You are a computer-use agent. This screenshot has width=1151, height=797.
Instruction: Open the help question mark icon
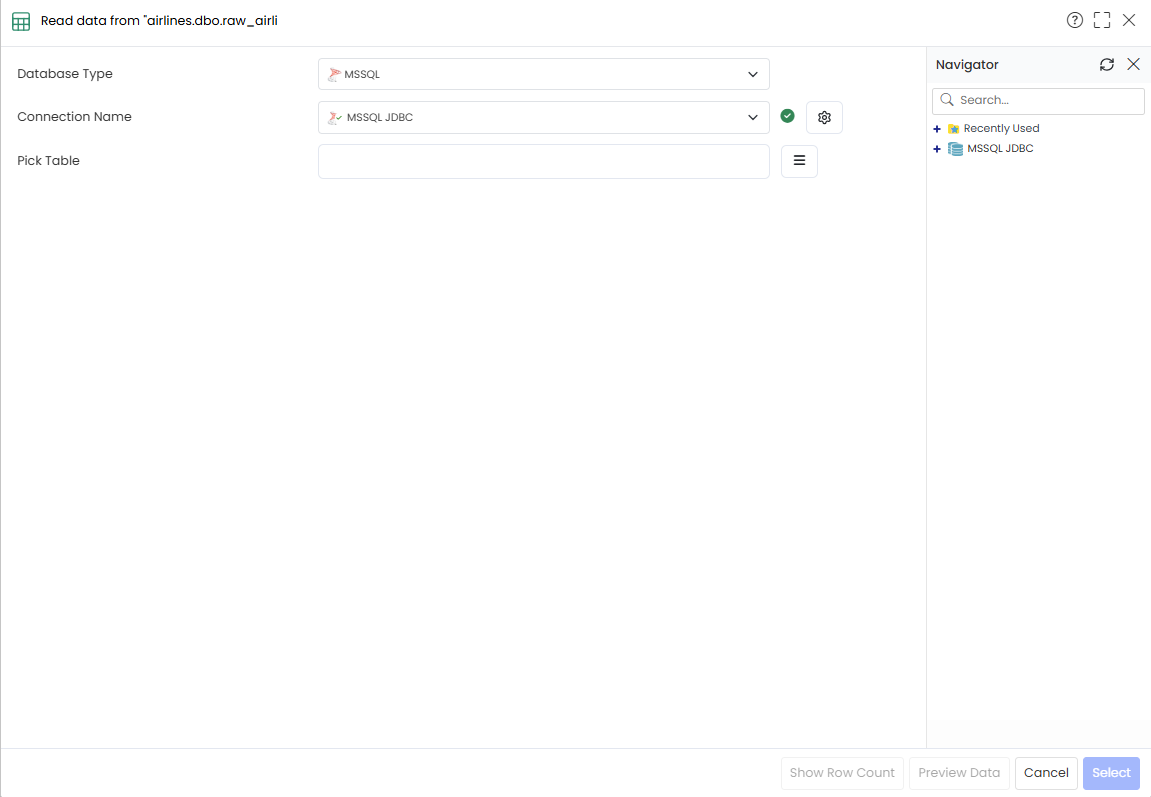[x=1075, y=21]
